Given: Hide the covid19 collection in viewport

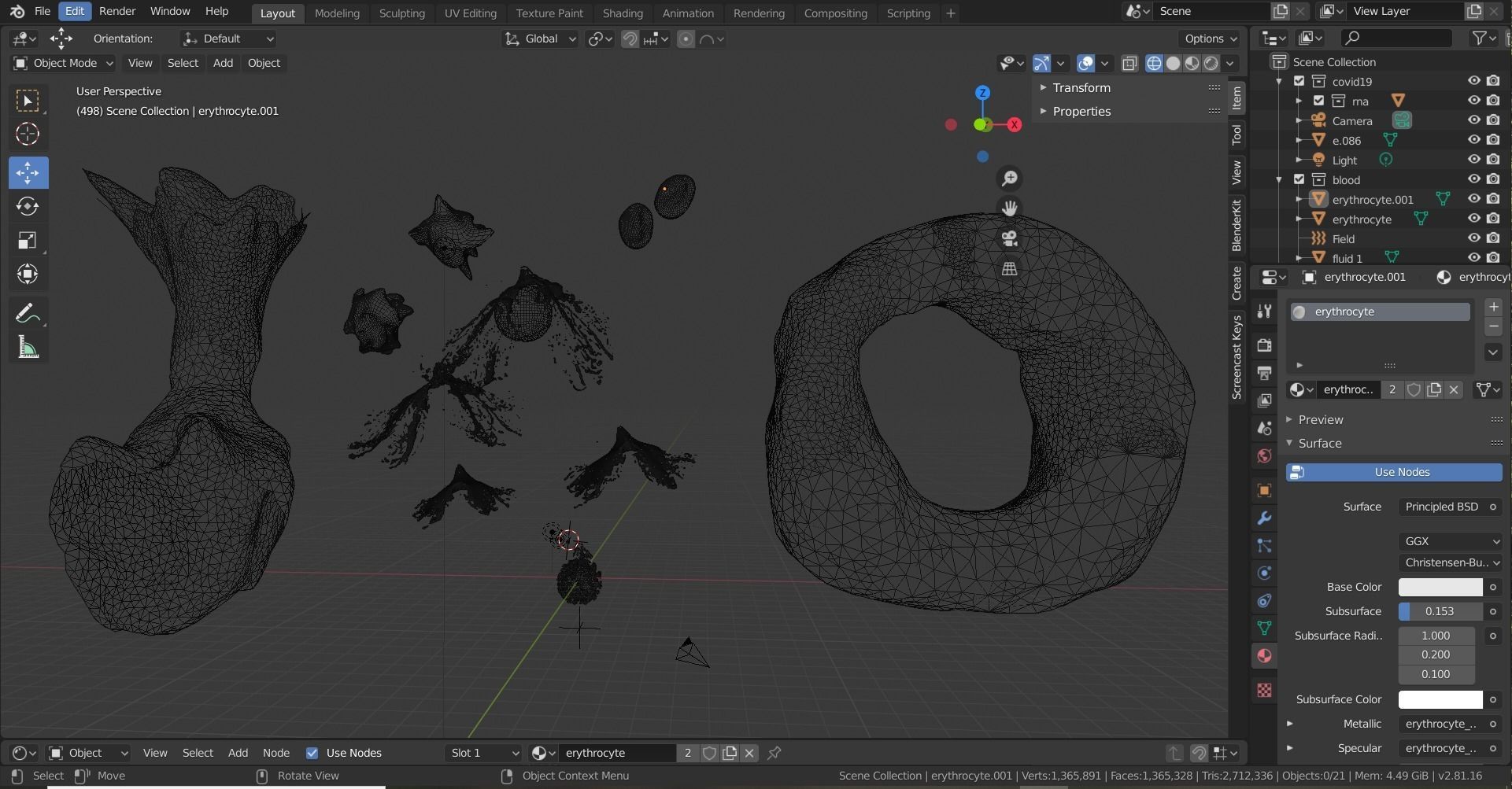Looking at the screenshot, I should click(x=1473, y=81).
